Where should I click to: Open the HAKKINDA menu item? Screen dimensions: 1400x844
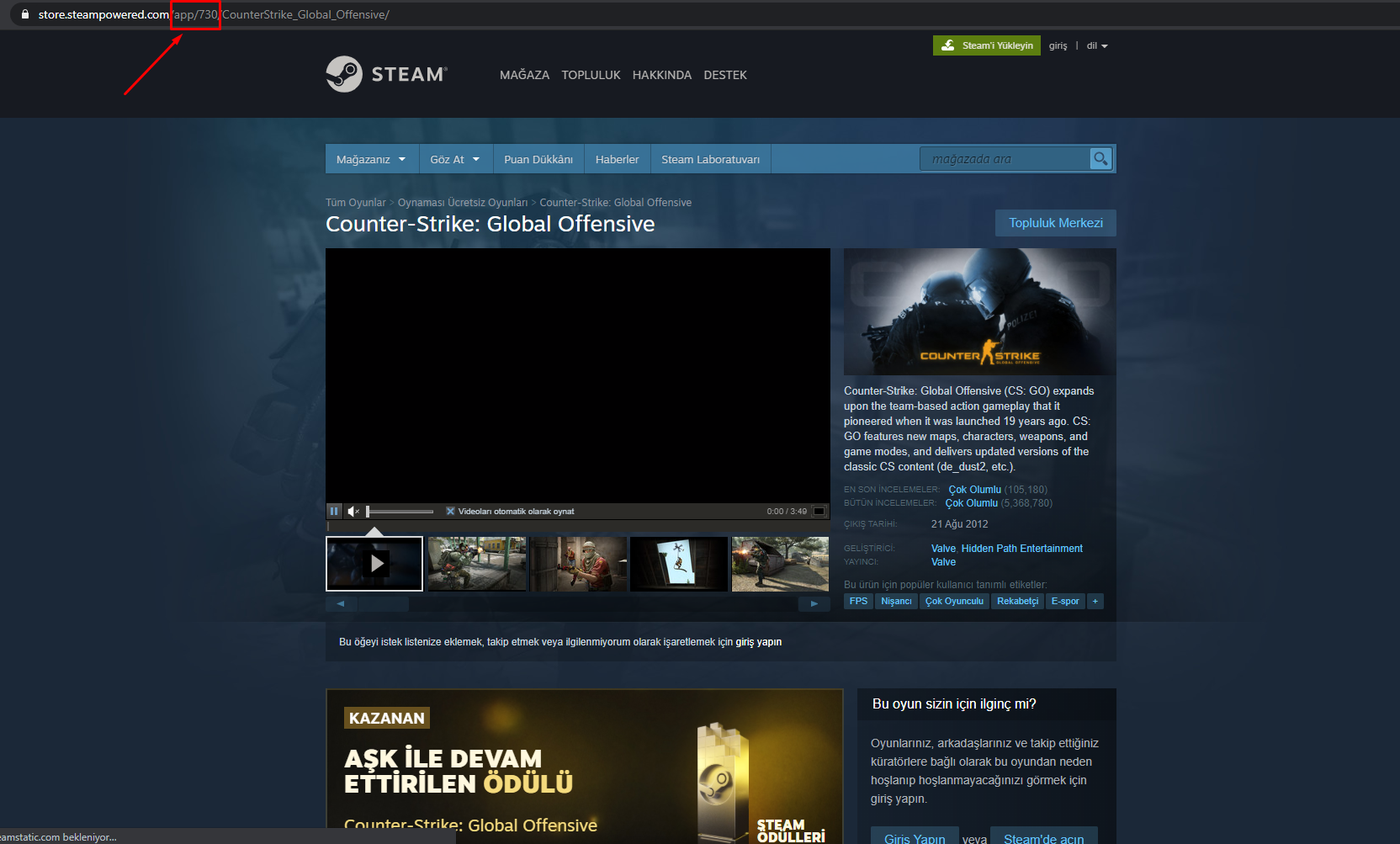coord(662,75)
